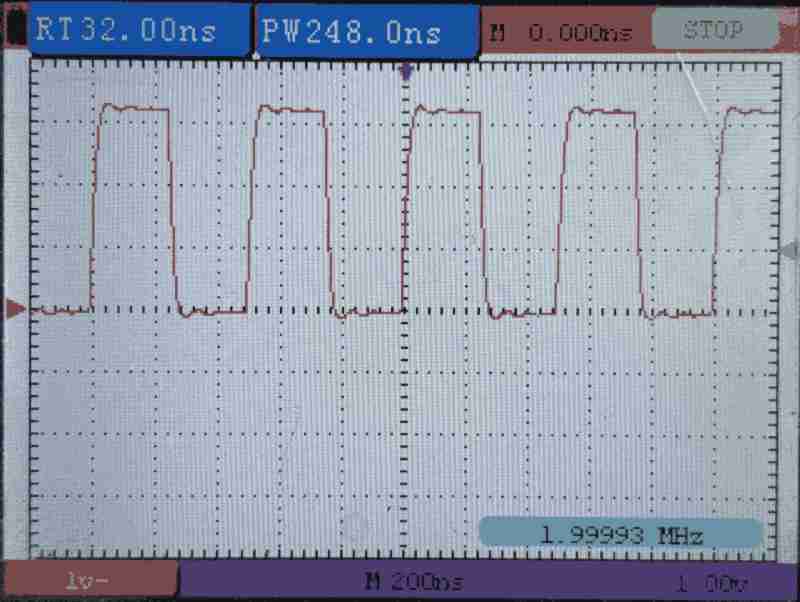The width and height of the screenshot is (800, 602).
Task: Click the 1.99993 MHz frequency readout
Action: 620,534
